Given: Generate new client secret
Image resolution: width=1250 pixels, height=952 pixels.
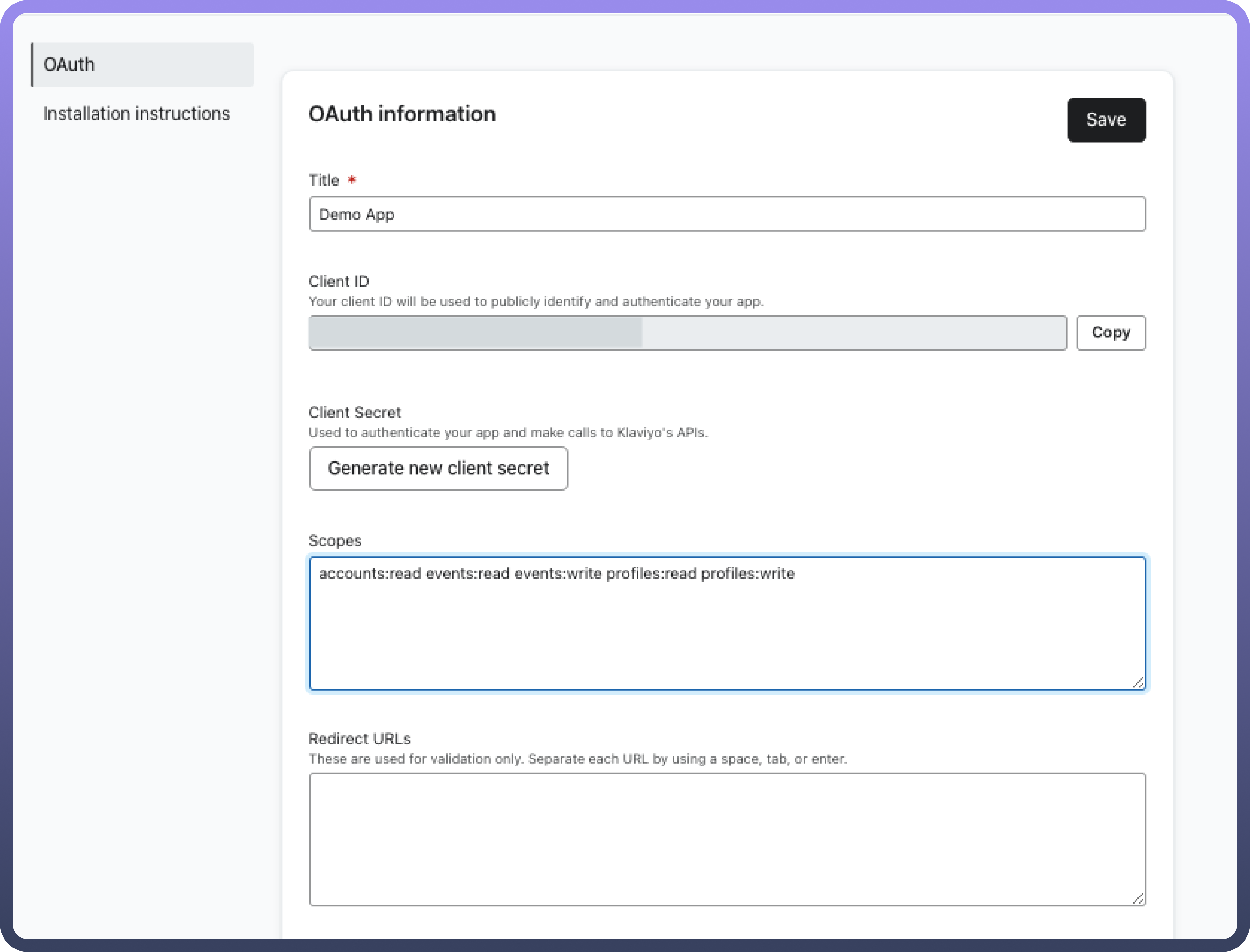Looking at the screenshot, I should (x=438, y=469).
